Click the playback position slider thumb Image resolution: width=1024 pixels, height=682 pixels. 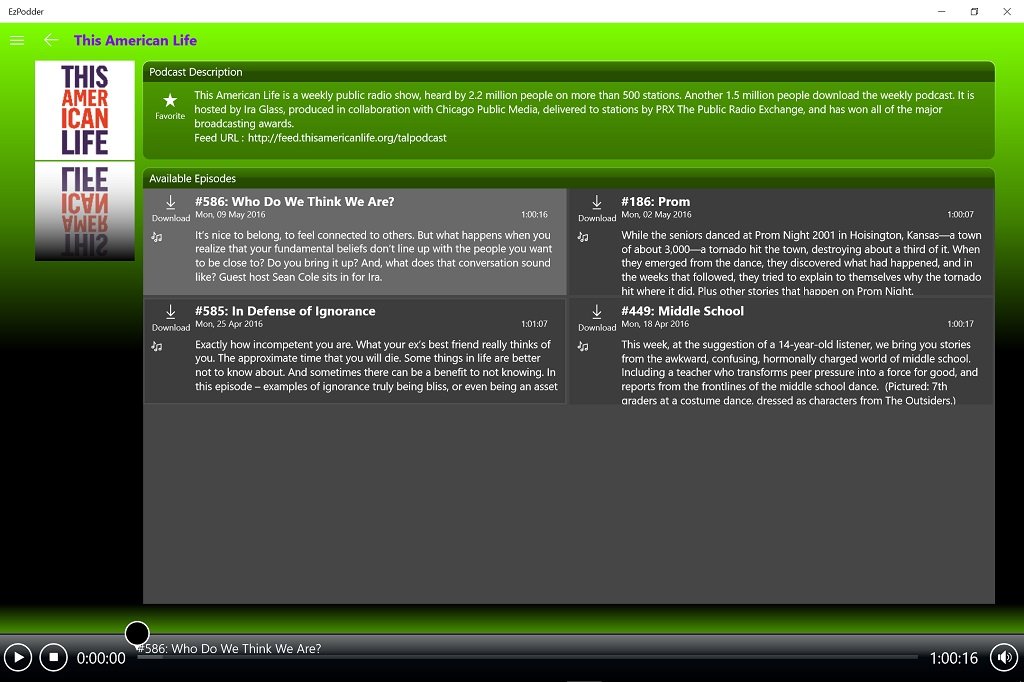click(x=137, y=633)
